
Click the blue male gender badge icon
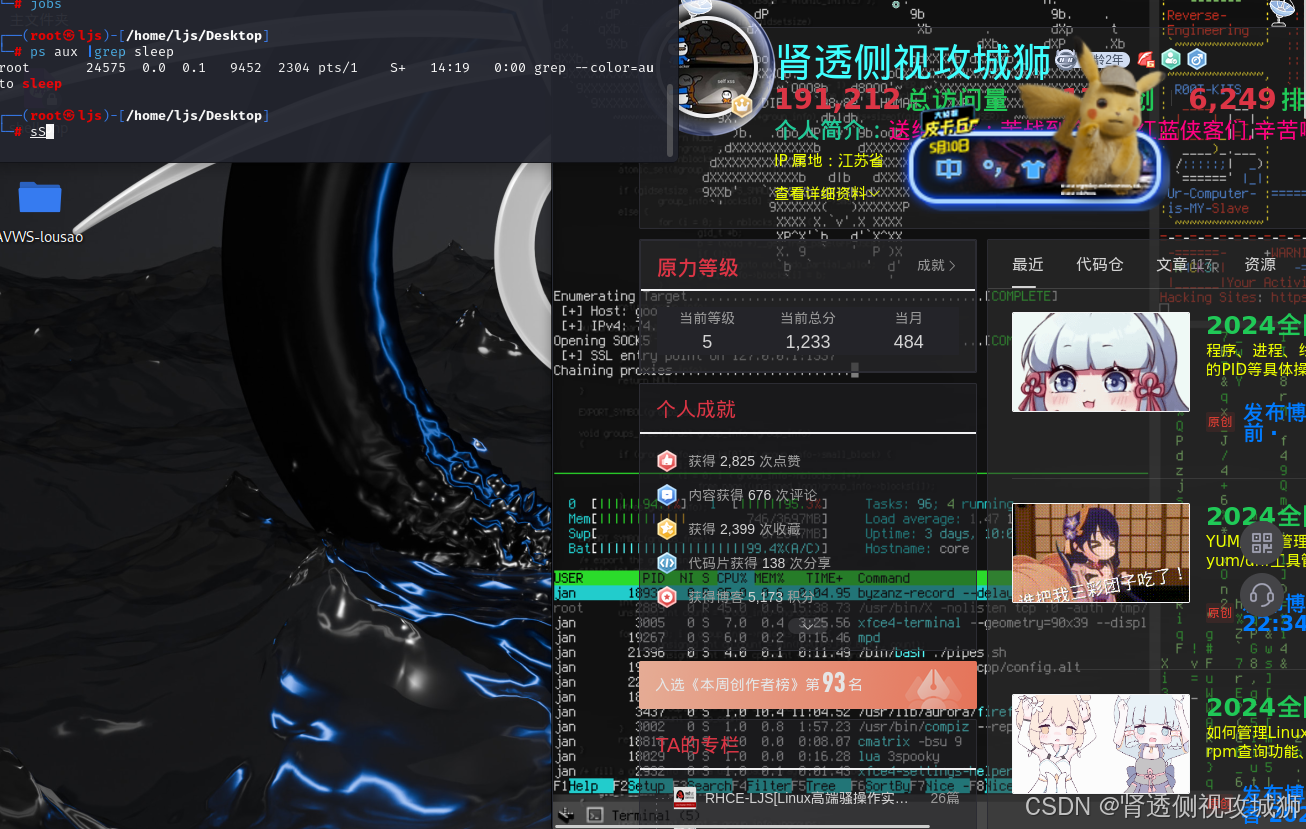pyautogui.click(x=1196, y=59)
